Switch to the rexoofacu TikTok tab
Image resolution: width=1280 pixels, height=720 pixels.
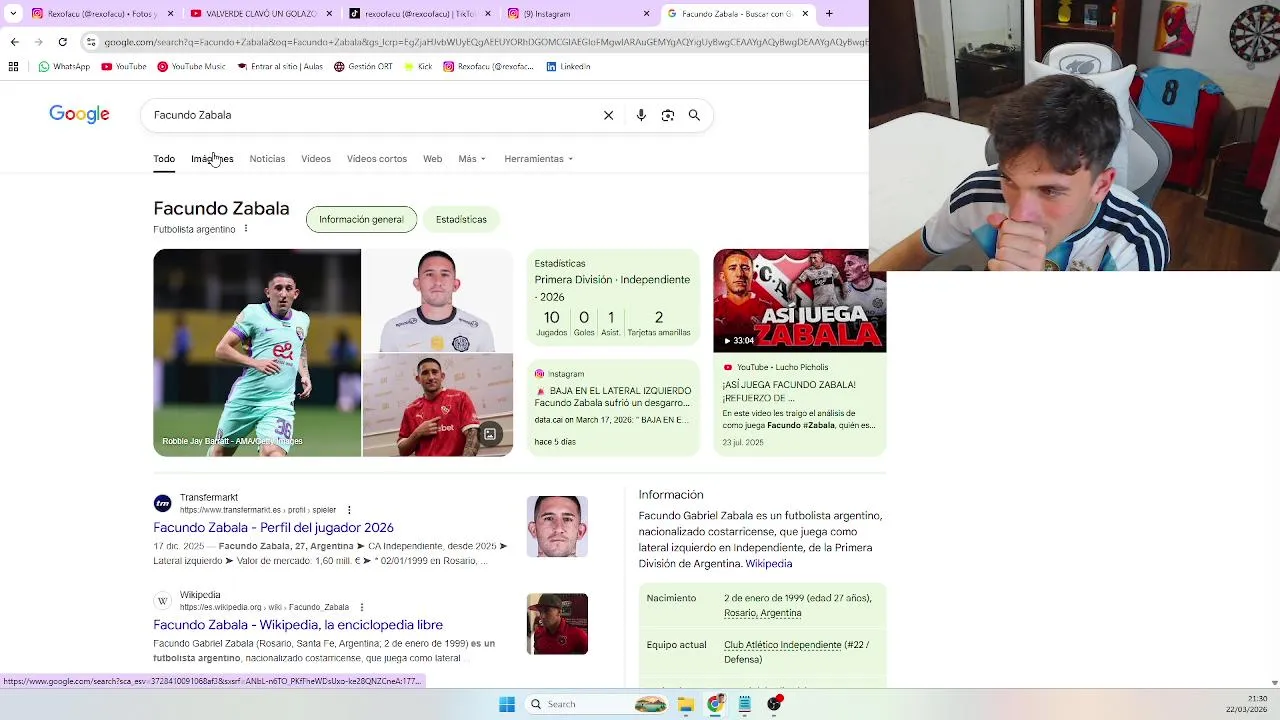click(418, 14)
